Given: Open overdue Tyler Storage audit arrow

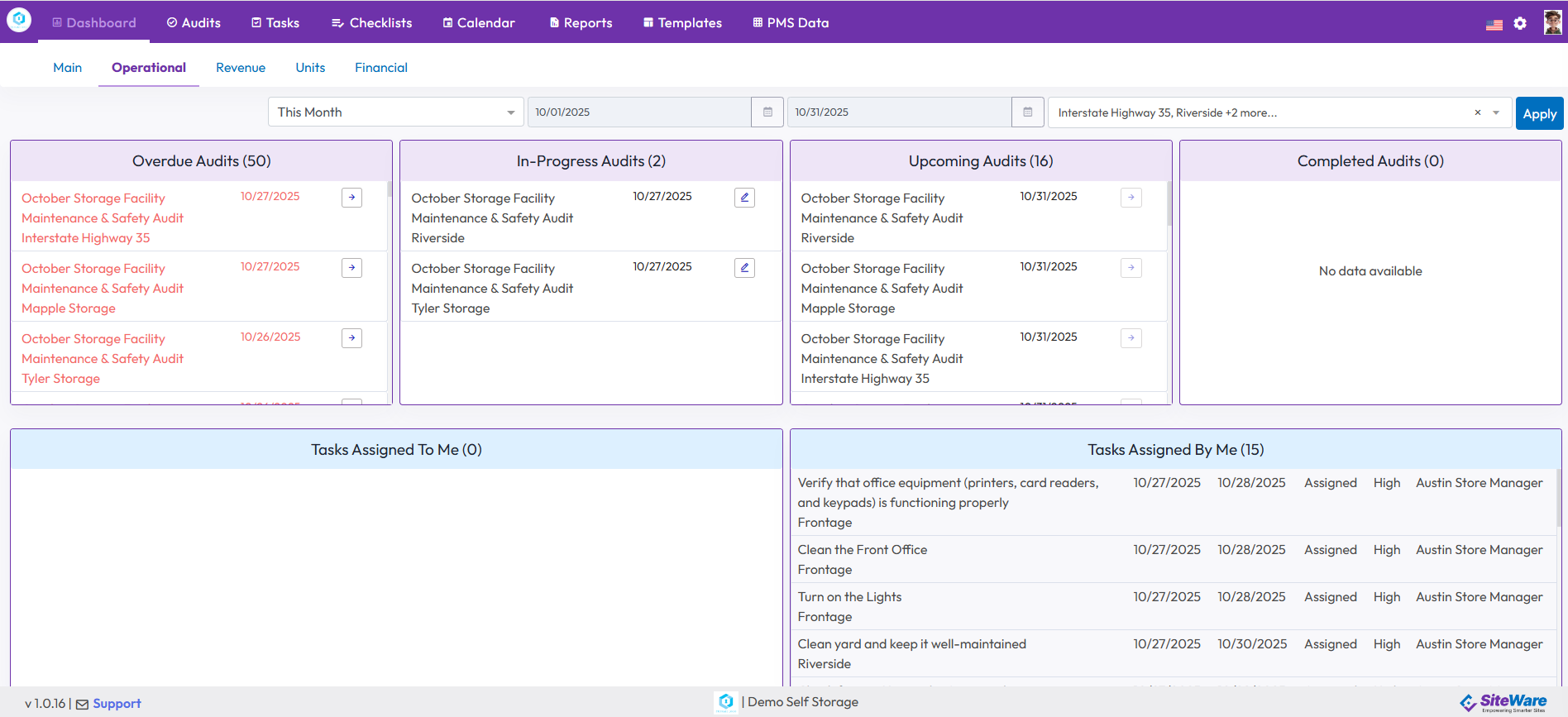Looking at the screenshot, I should click(x=351, y=338).
